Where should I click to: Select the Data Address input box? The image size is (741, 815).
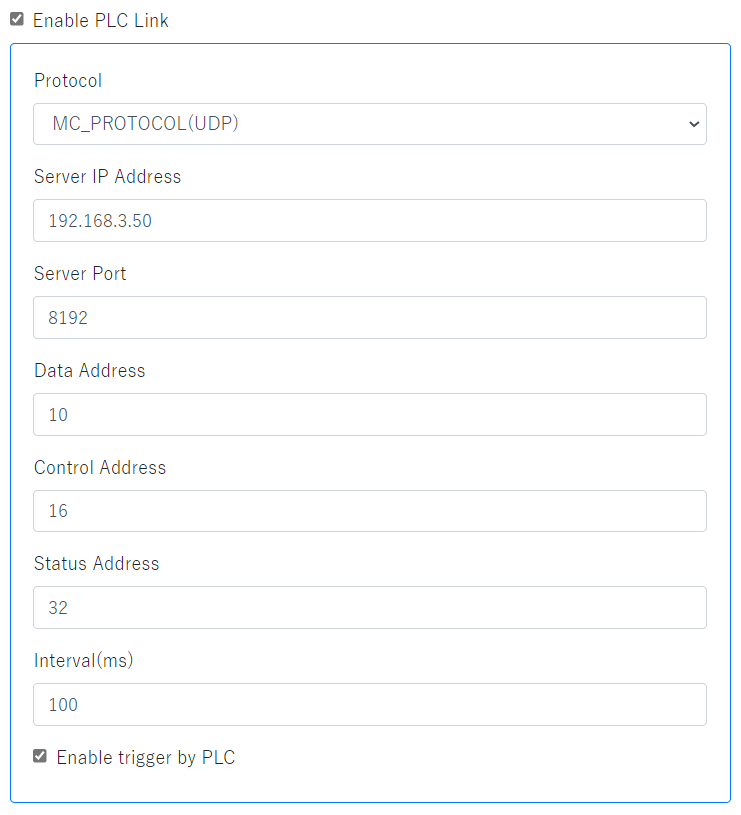coord(369,414)
